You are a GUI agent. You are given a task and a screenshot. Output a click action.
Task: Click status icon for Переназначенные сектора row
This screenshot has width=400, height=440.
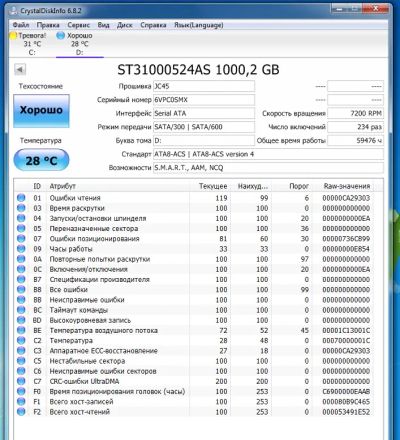pyautogui.click(x=21, y=228)
